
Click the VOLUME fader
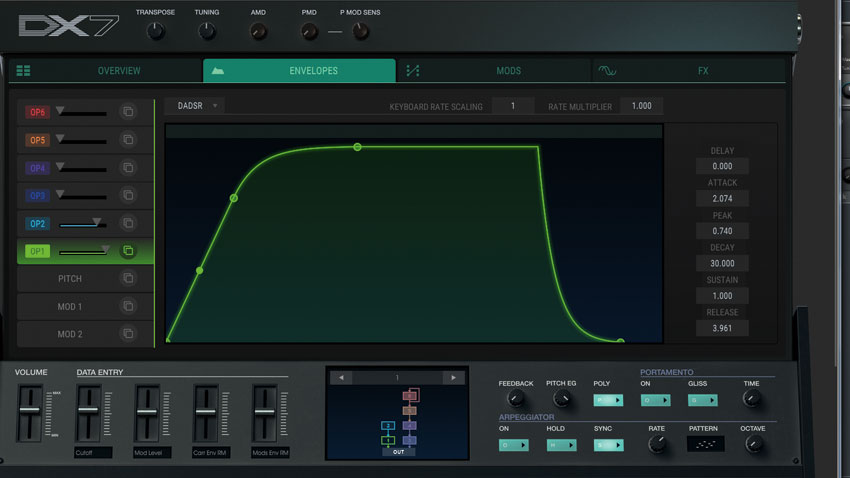[x=30, y=412]
